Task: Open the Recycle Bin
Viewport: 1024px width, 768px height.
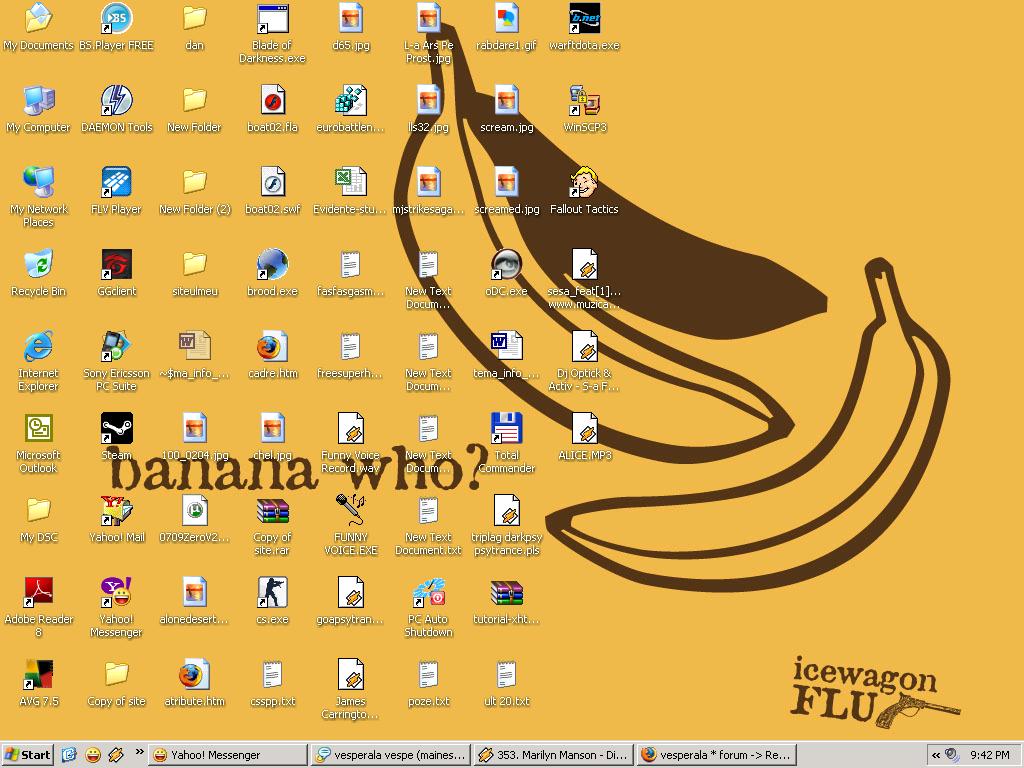Action: tap(38, 265)
